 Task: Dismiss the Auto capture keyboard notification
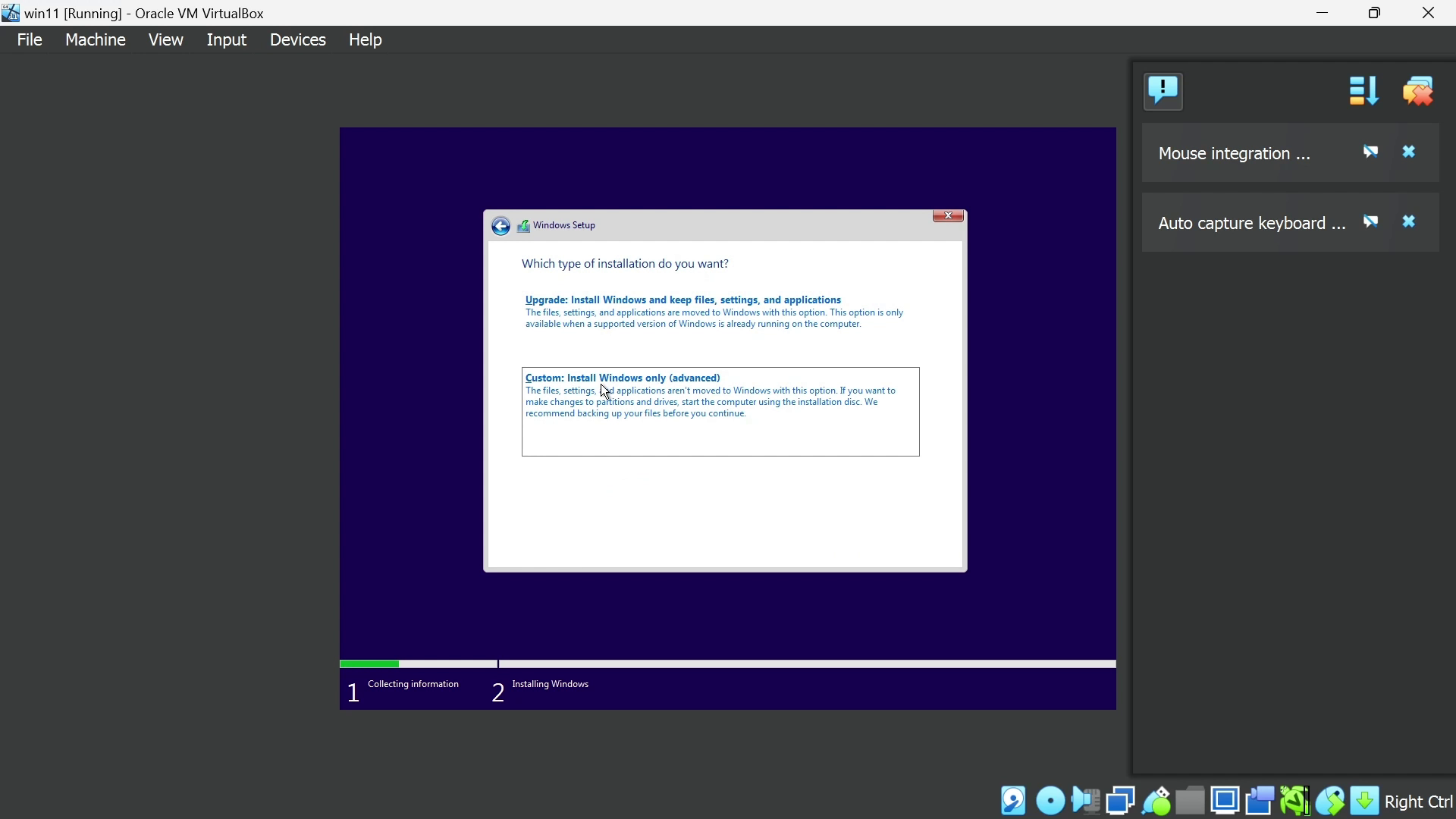point(1409,222)
